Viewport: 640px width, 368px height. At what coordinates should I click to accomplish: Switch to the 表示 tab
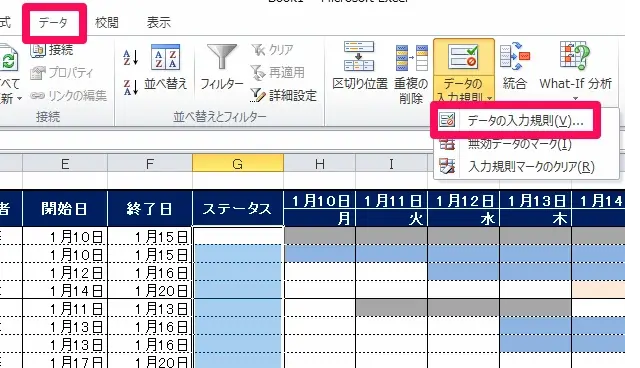point(158,22)
